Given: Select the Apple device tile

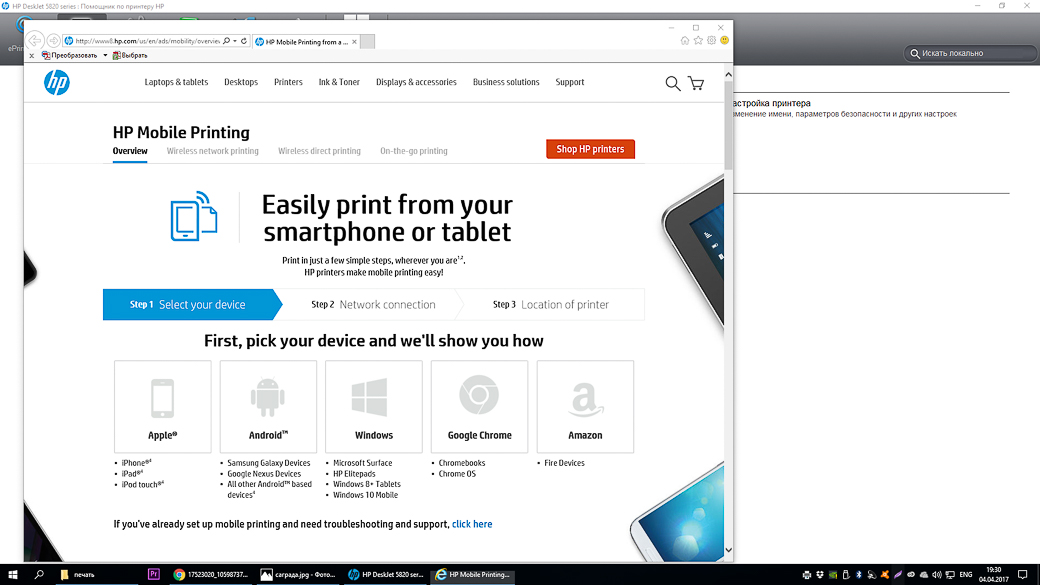Looking at the screenshot, I should pos(162,407).
